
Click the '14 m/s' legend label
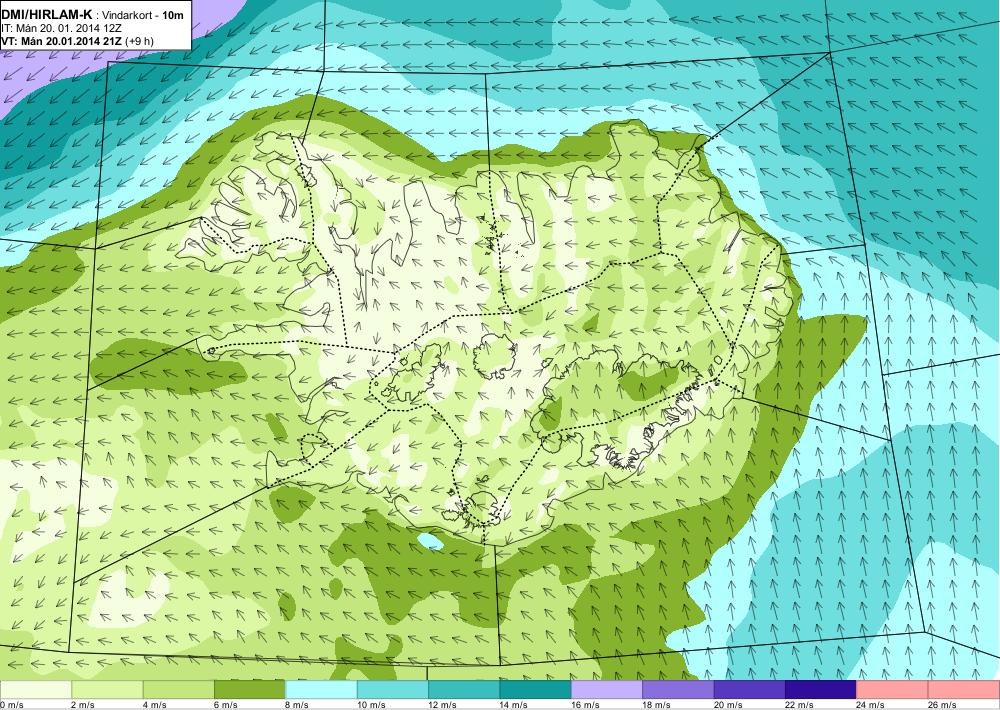(514, 705)
